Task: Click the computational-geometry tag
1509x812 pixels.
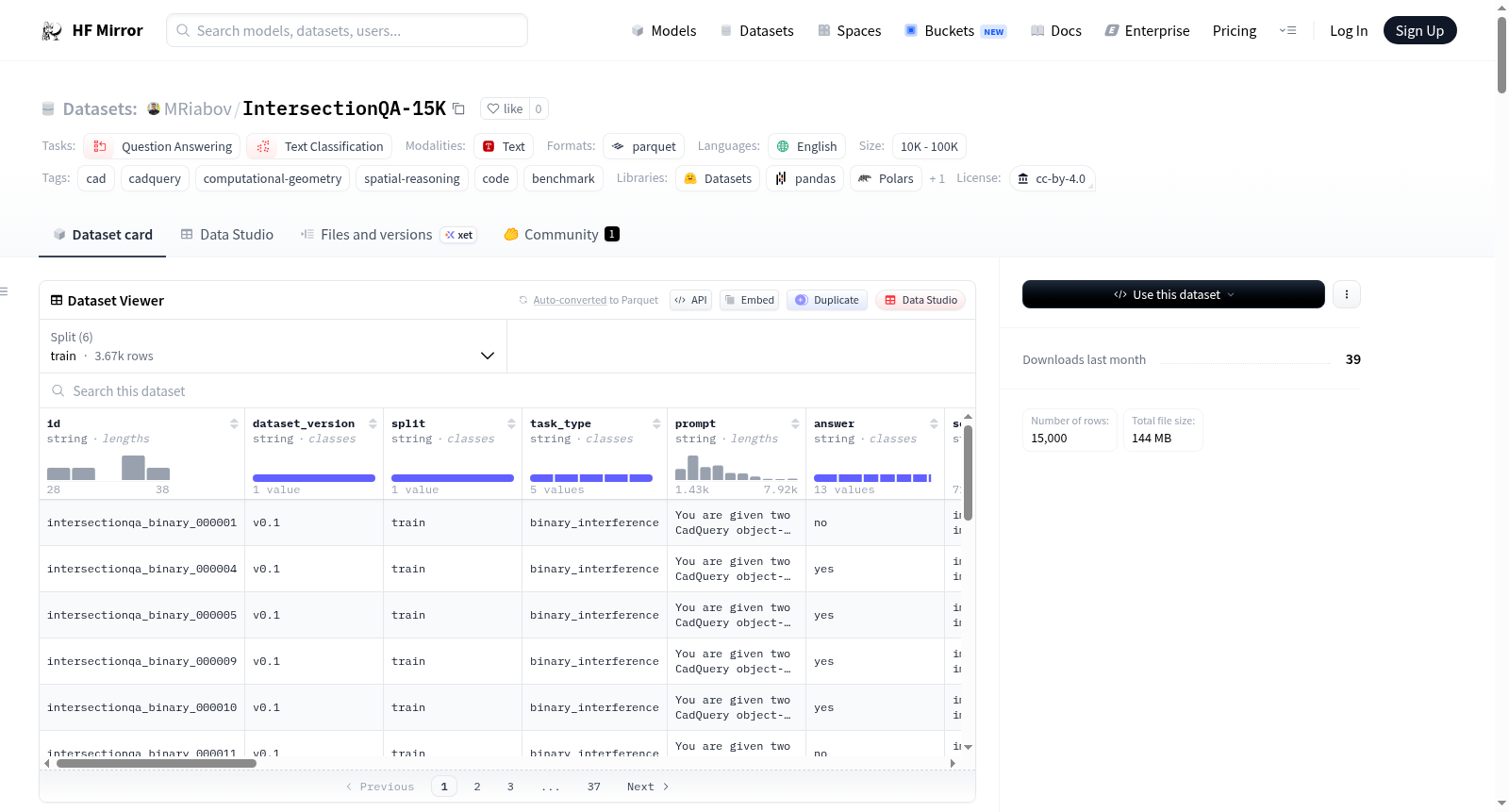Action: (x=273, y=178)
